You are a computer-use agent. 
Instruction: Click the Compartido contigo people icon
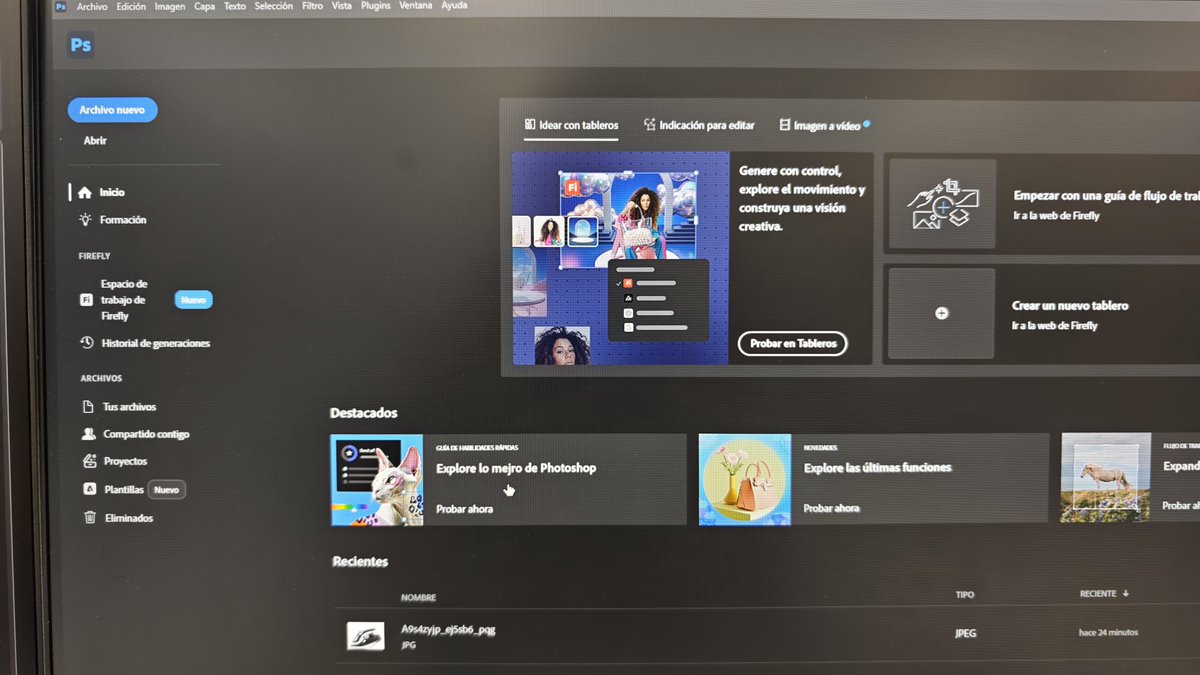(89, 434)
